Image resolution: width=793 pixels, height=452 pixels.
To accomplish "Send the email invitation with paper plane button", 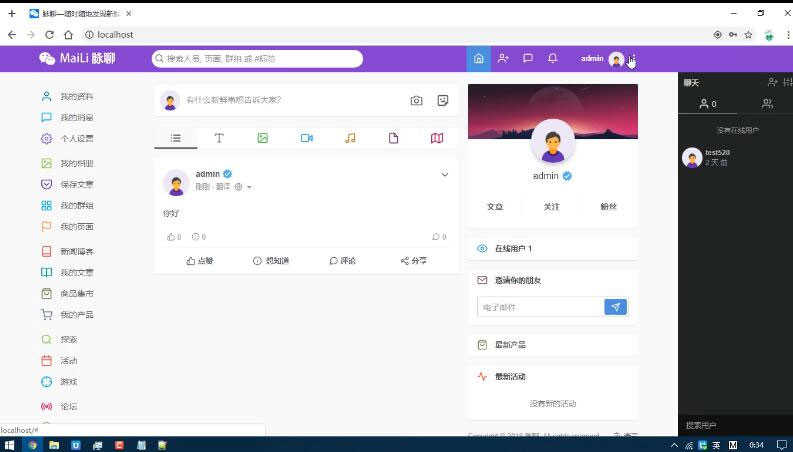I will click(615, 307).
